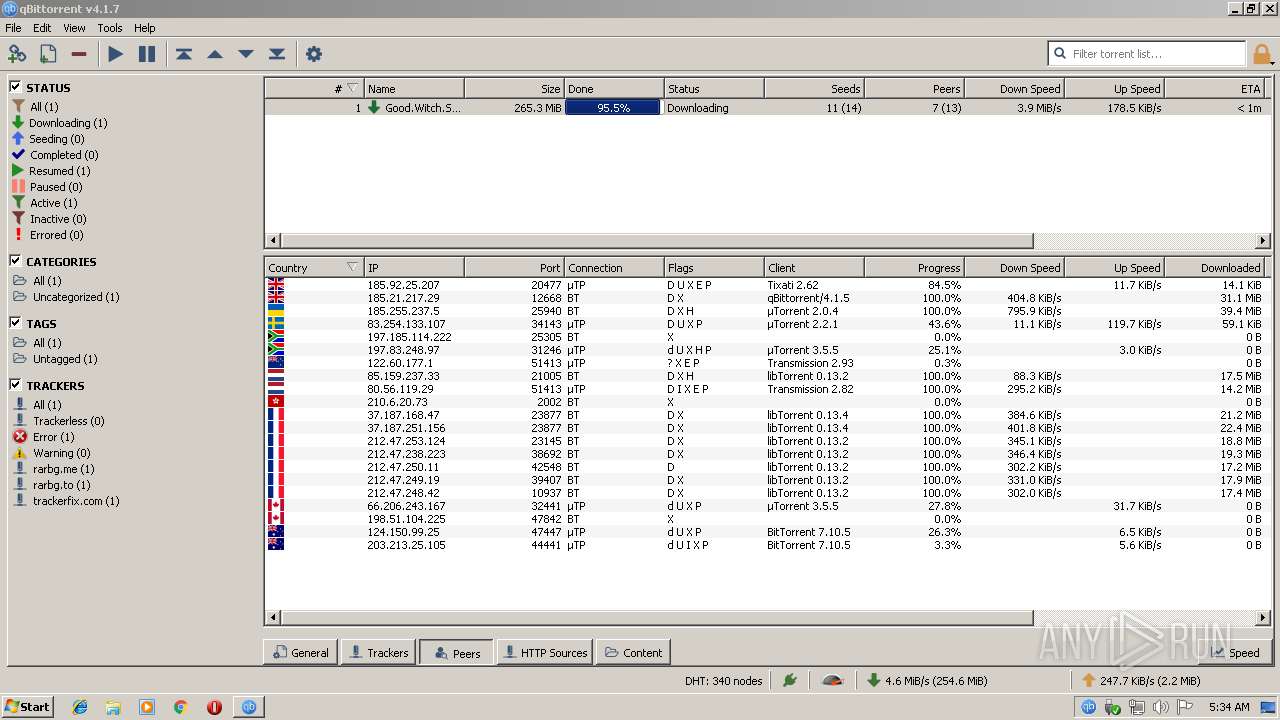1280x720 pixels.
Task: Click the Delete torrent toolbar icon
Action: pos(79,54)
